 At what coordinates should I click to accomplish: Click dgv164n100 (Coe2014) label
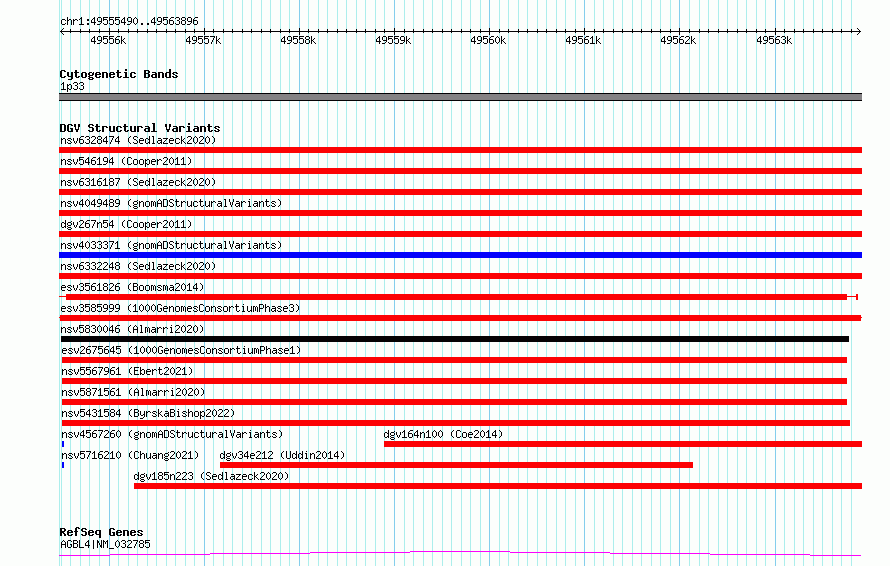click(x=443, y=434)
